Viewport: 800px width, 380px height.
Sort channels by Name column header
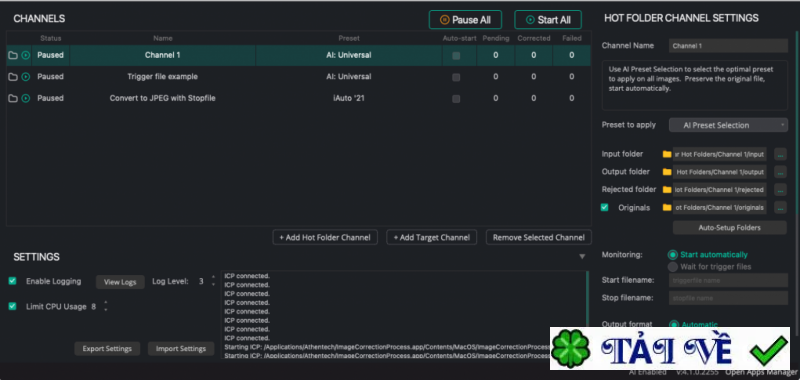pos(163,38)
